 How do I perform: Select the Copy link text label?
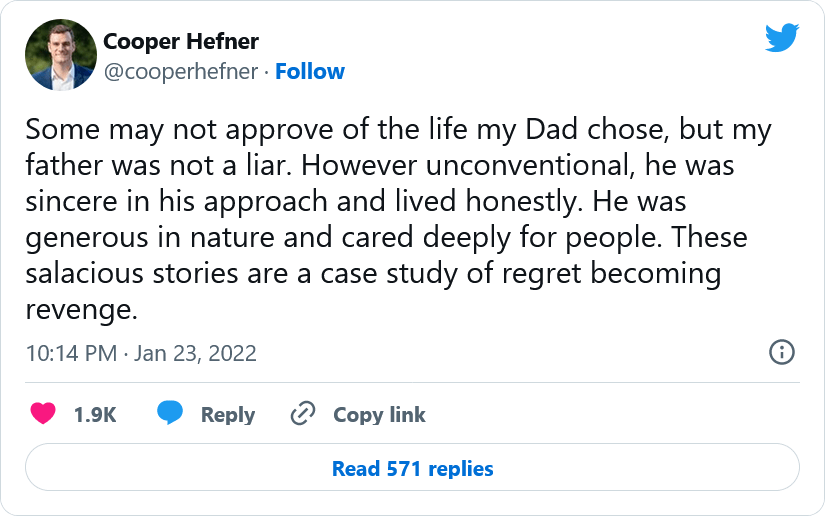[379, 415]
